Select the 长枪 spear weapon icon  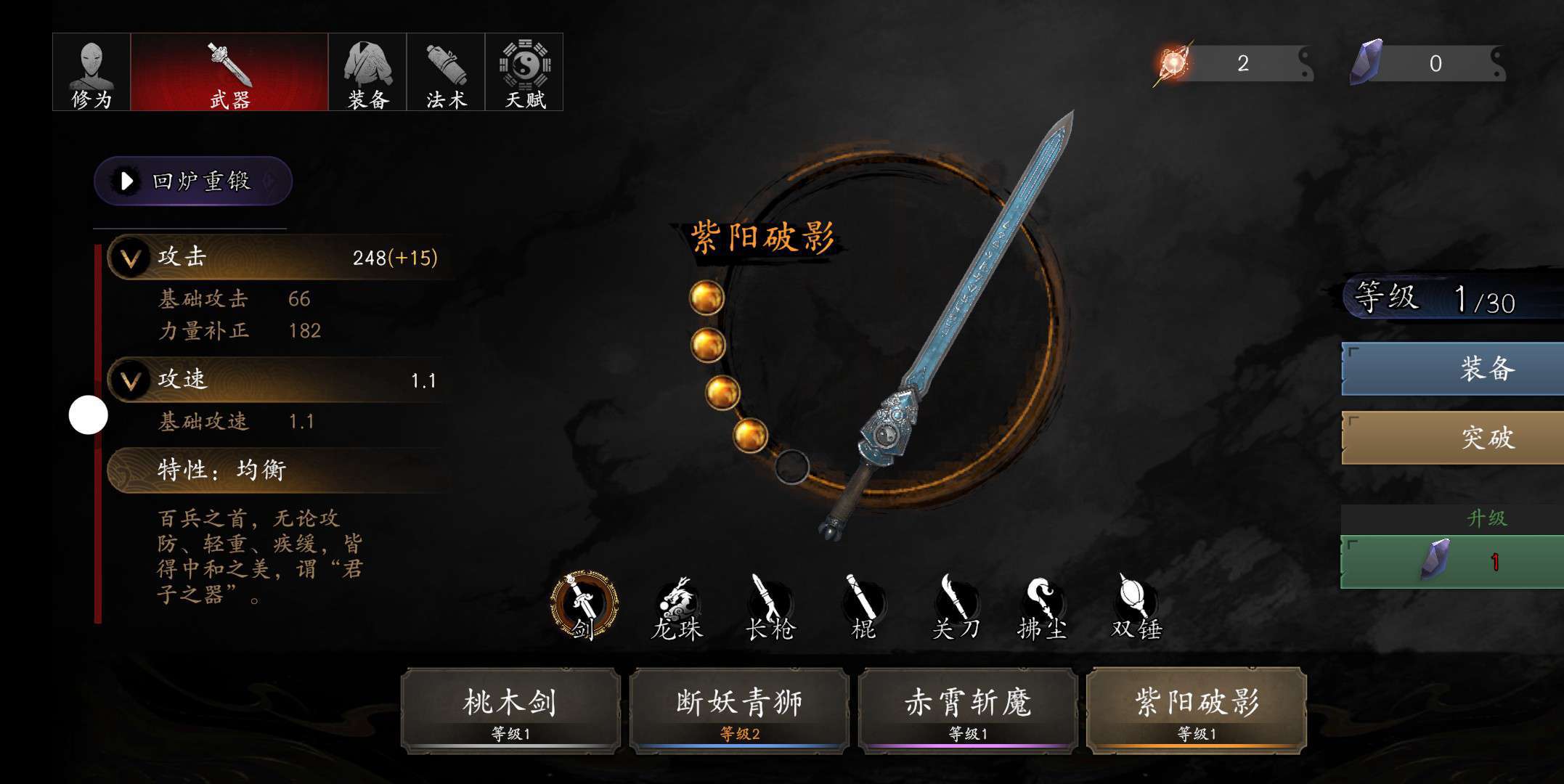click(x=770, y=608)
